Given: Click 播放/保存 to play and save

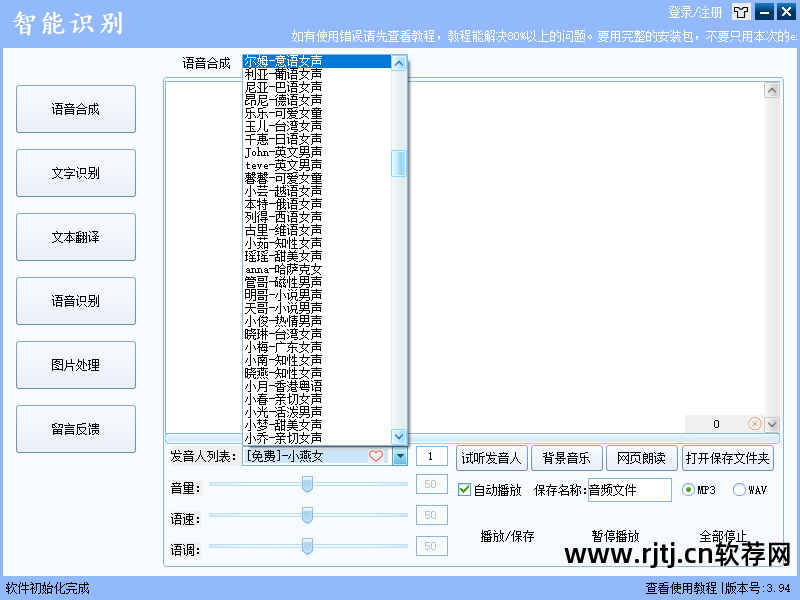Looking at the screenshot, I should 507,536.
